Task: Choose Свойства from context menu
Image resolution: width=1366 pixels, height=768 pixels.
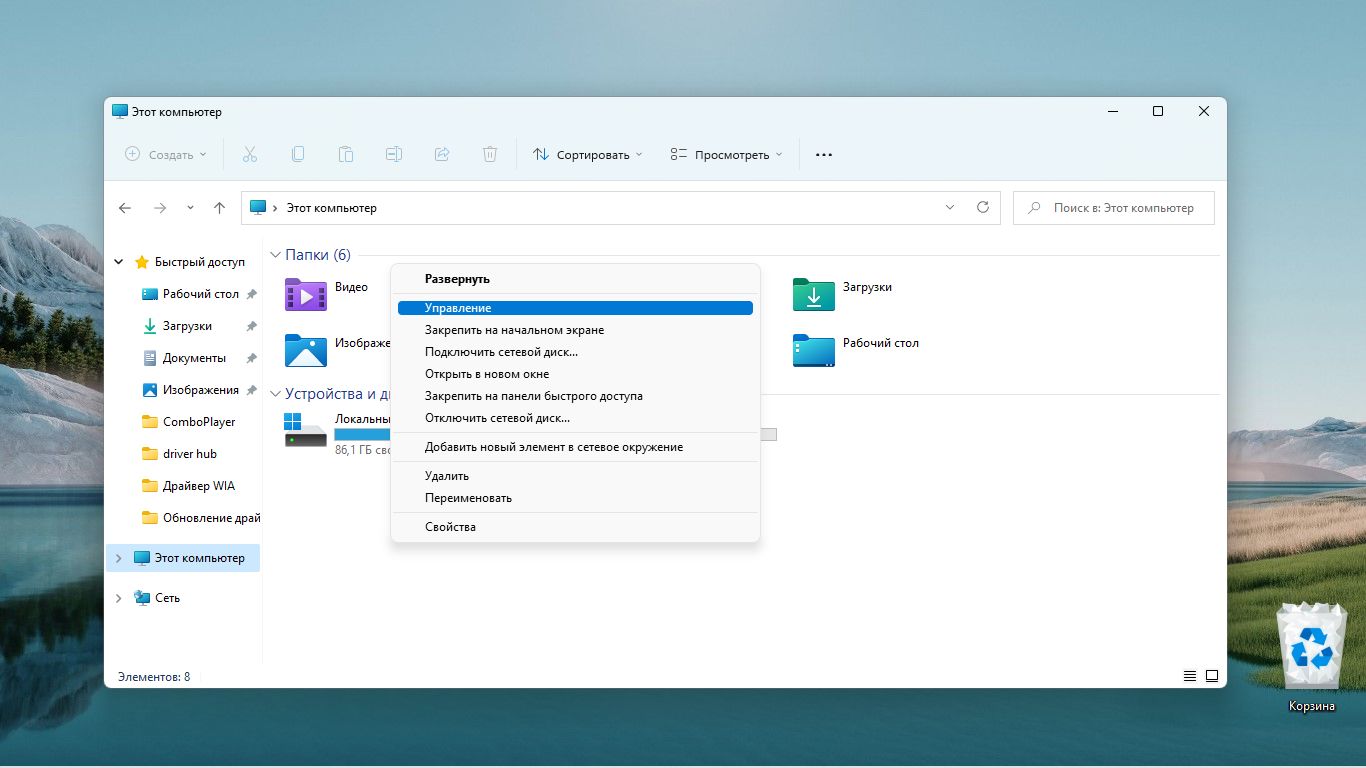Action: pyautogui.click(x=450, y=527)
